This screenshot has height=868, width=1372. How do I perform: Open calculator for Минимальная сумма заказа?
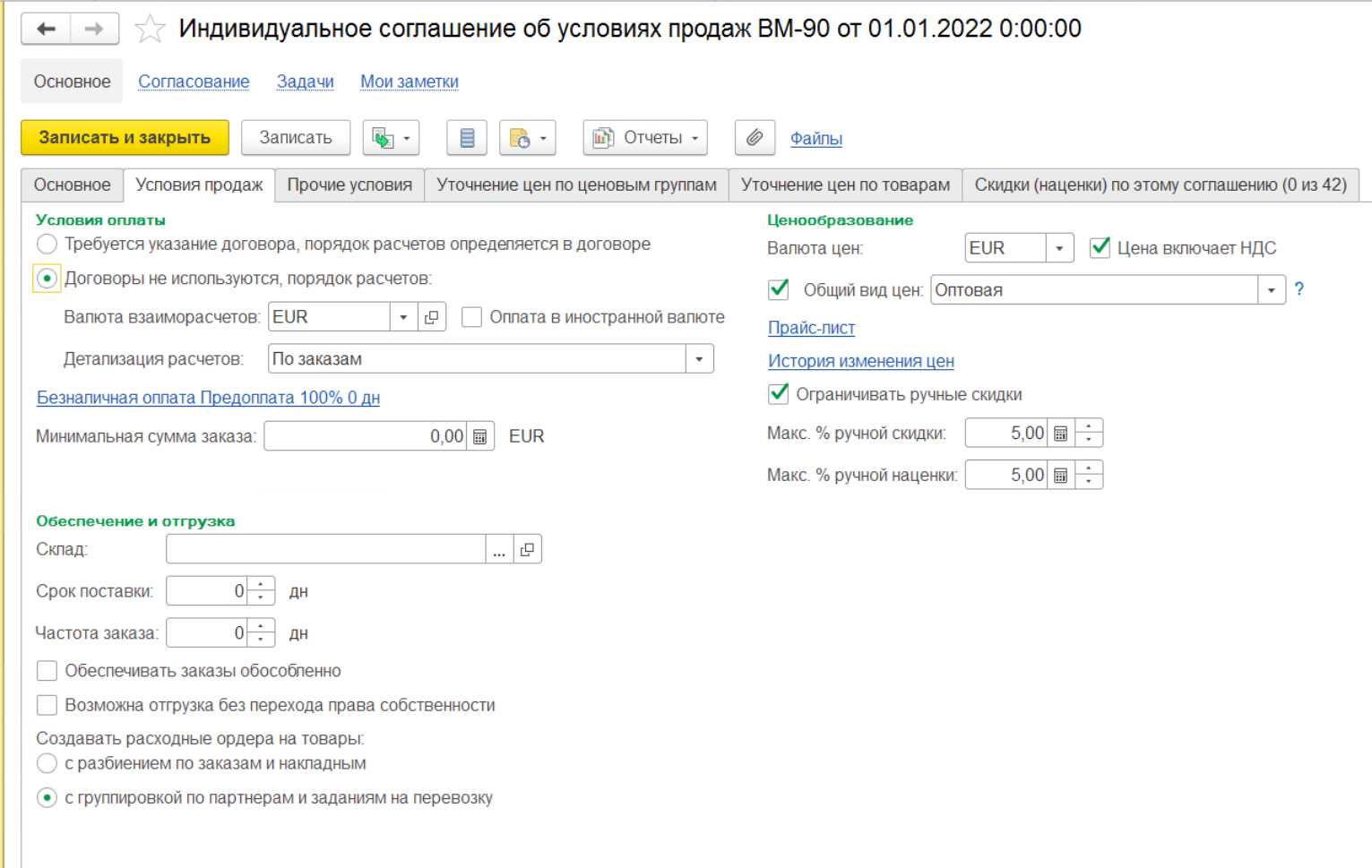[480, 436]
